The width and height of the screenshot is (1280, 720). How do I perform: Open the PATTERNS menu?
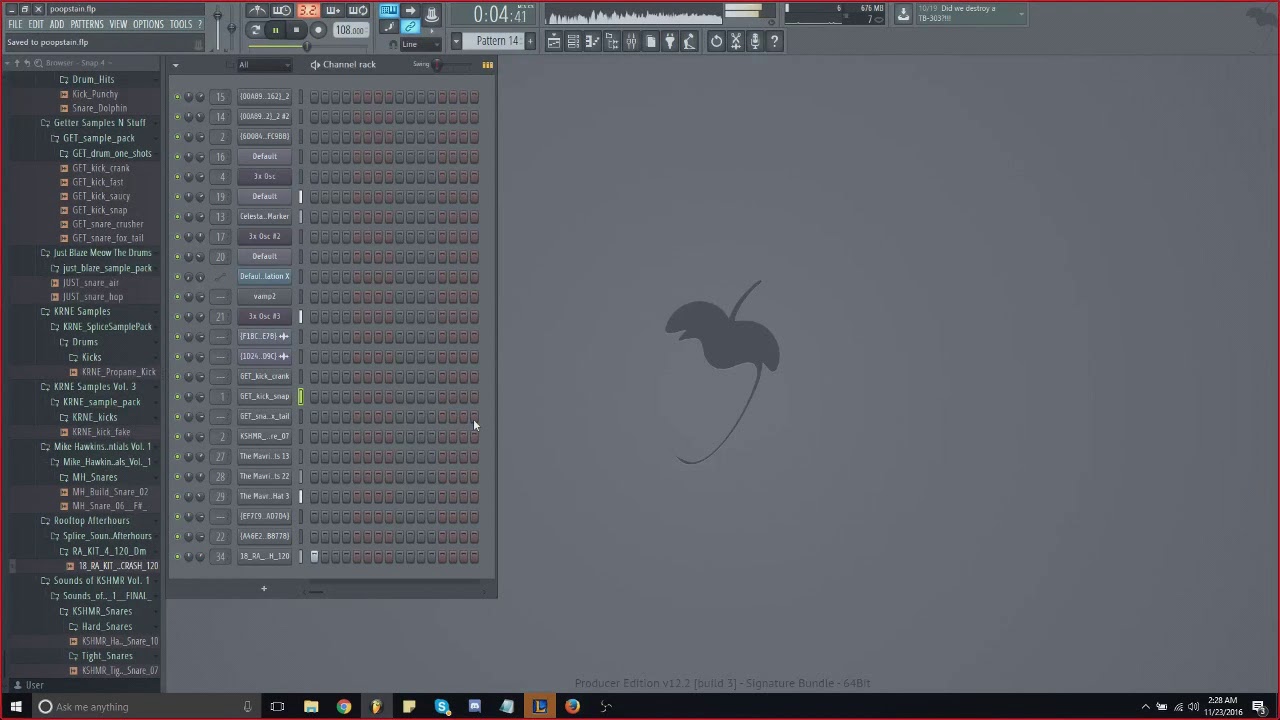(87, 24)
